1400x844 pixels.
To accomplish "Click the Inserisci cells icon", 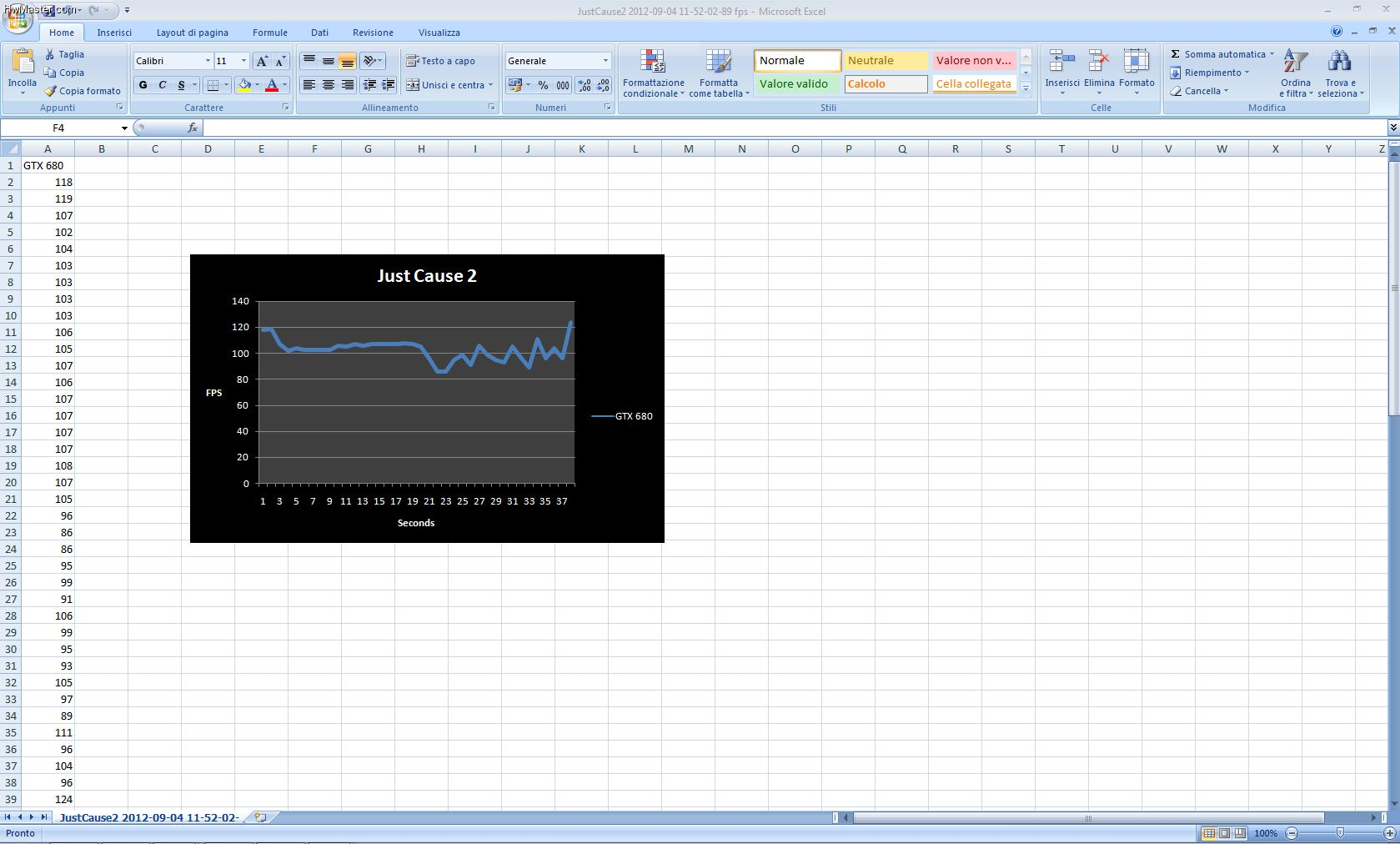I will pyautogui.click(x=1061, y=62).
